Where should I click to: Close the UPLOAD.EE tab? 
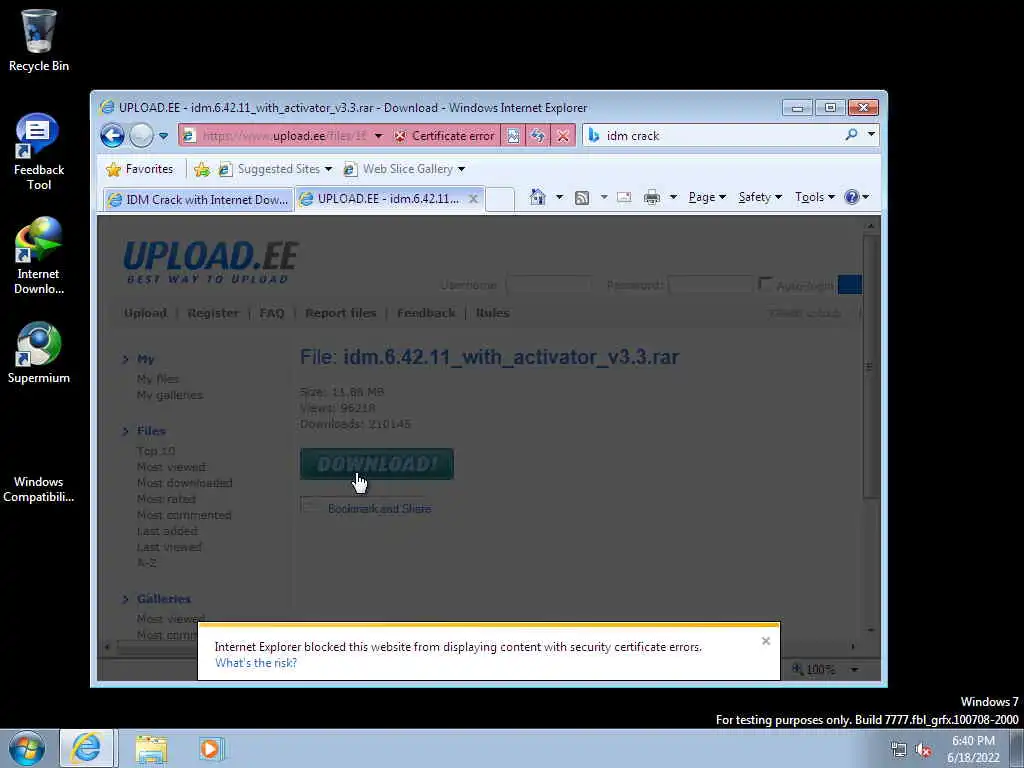coord(473,199)
